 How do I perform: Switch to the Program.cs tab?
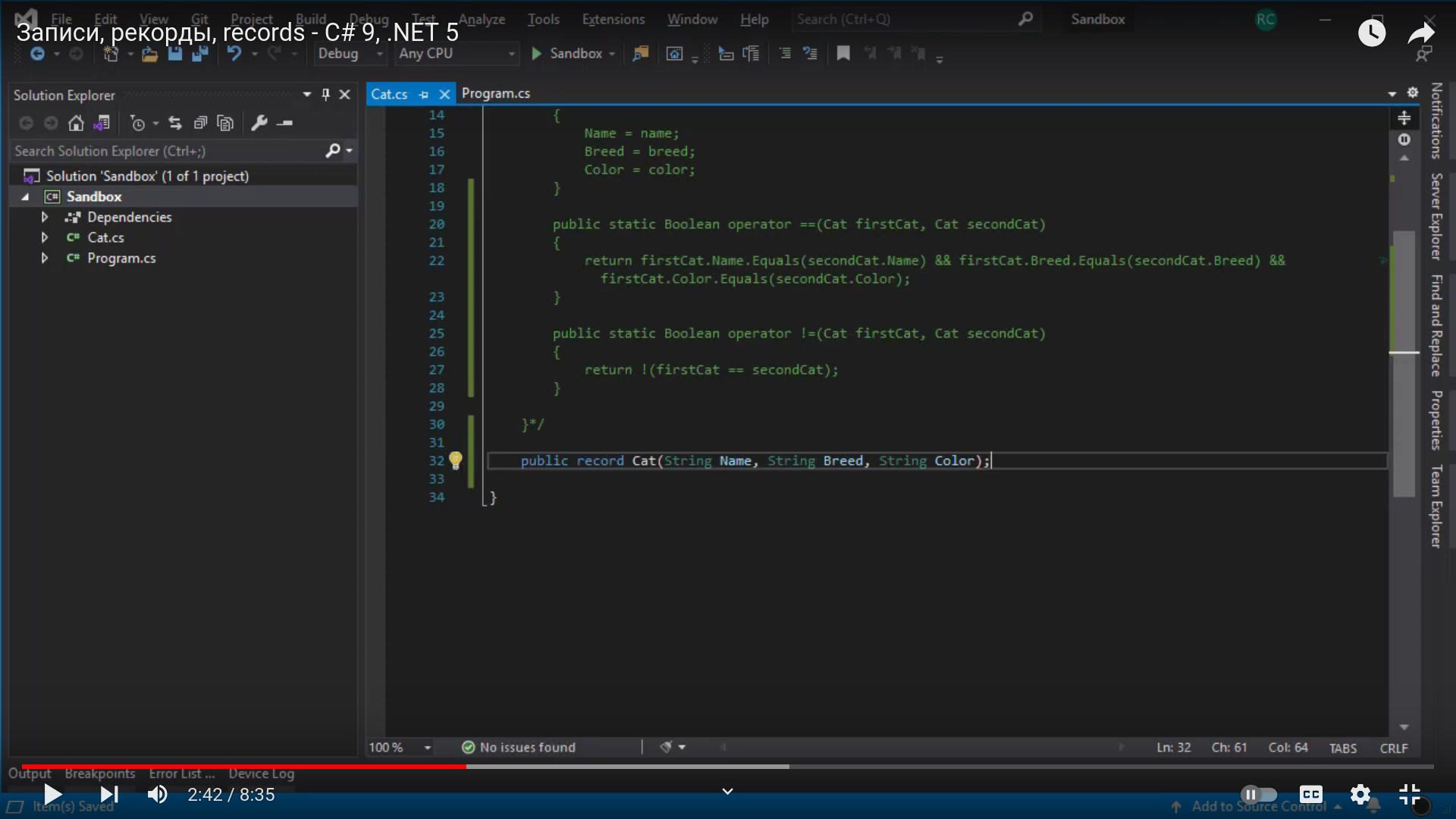point(496,93)
